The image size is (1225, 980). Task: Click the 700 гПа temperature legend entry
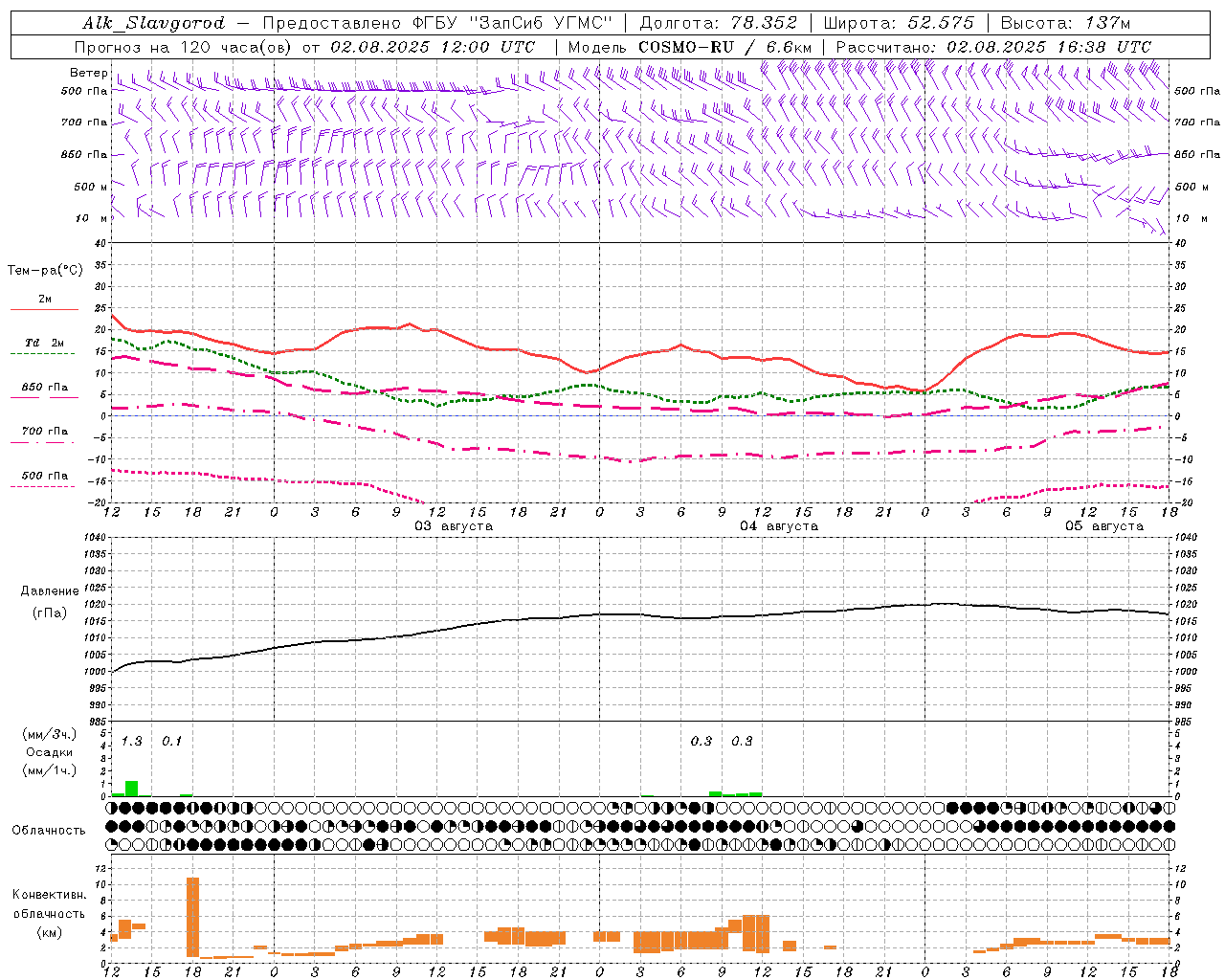coord(44,435)
